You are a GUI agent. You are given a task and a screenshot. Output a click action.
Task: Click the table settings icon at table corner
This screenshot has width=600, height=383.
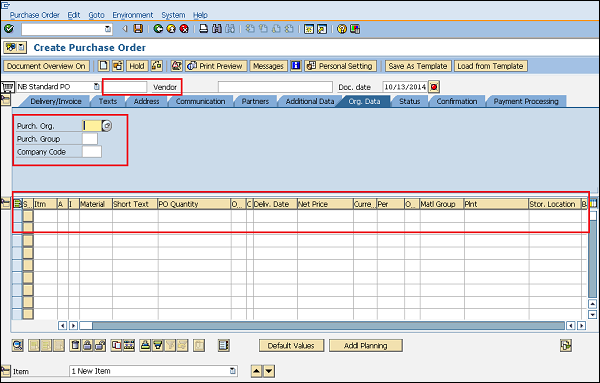pyautogui.click(x=593, y=204)
